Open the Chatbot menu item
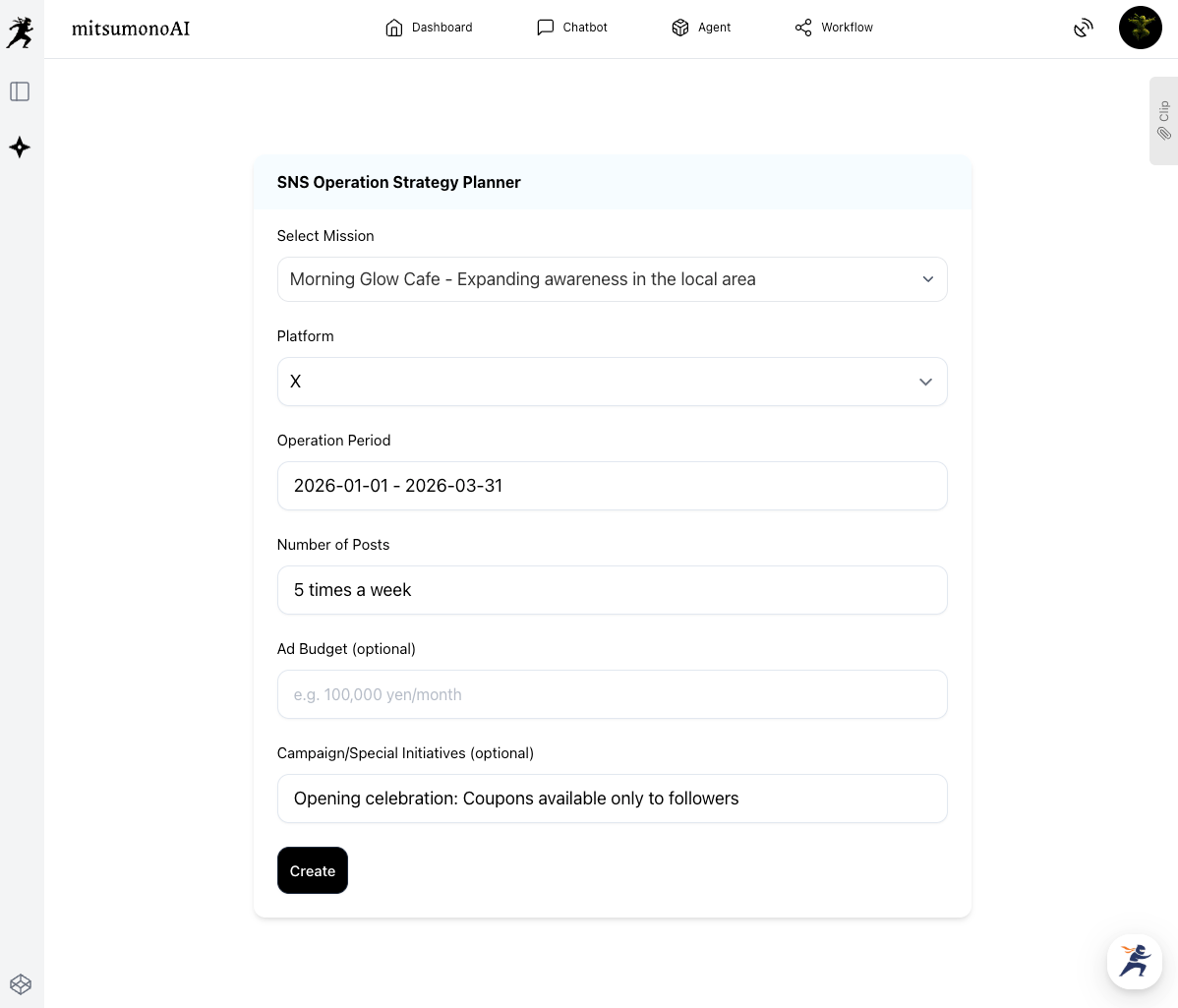 click(572, 28)
